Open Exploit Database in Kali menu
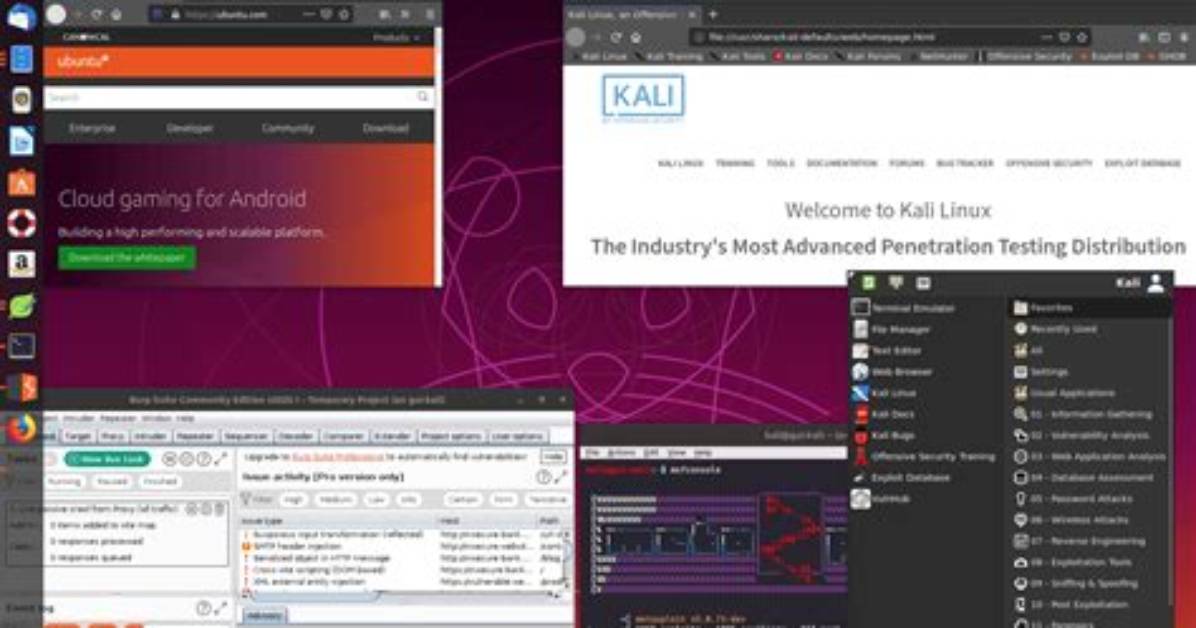Viewport: 1196px width, 628px height. click(x=901, y=478)
